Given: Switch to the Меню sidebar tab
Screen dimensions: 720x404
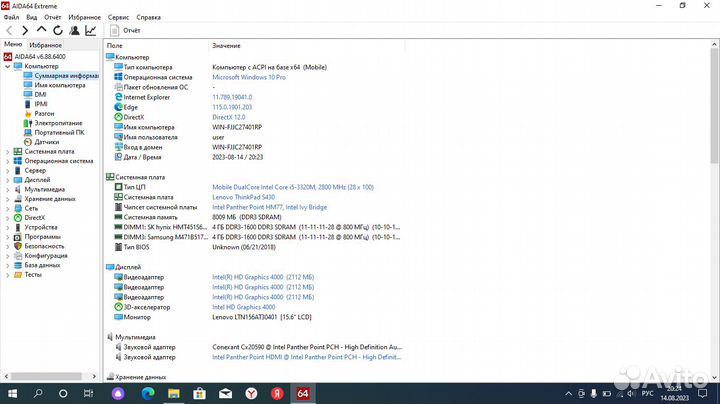Looking at the screenshot, I should (x=13, y=45).
